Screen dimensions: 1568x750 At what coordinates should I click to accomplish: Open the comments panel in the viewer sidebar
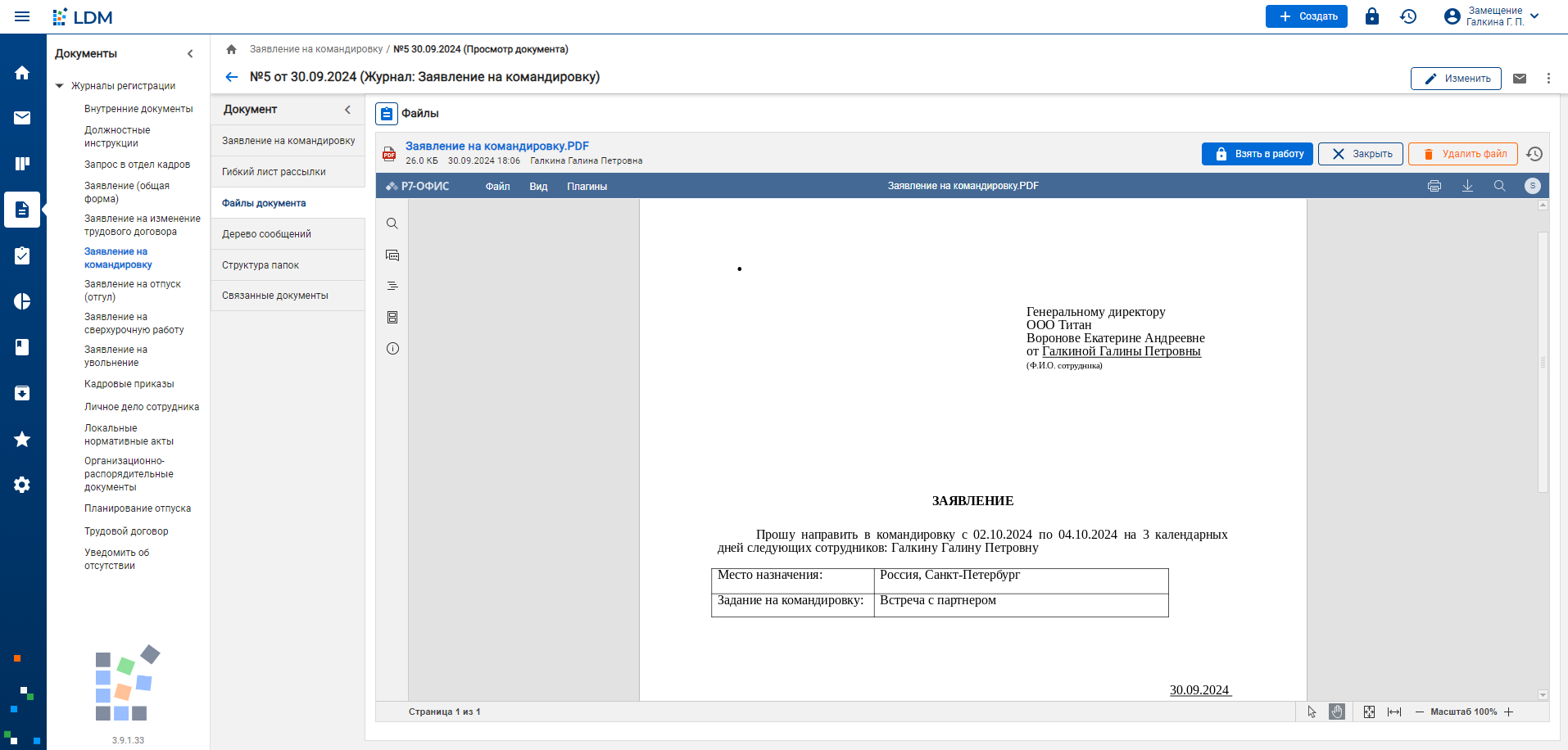pos(392,255)
